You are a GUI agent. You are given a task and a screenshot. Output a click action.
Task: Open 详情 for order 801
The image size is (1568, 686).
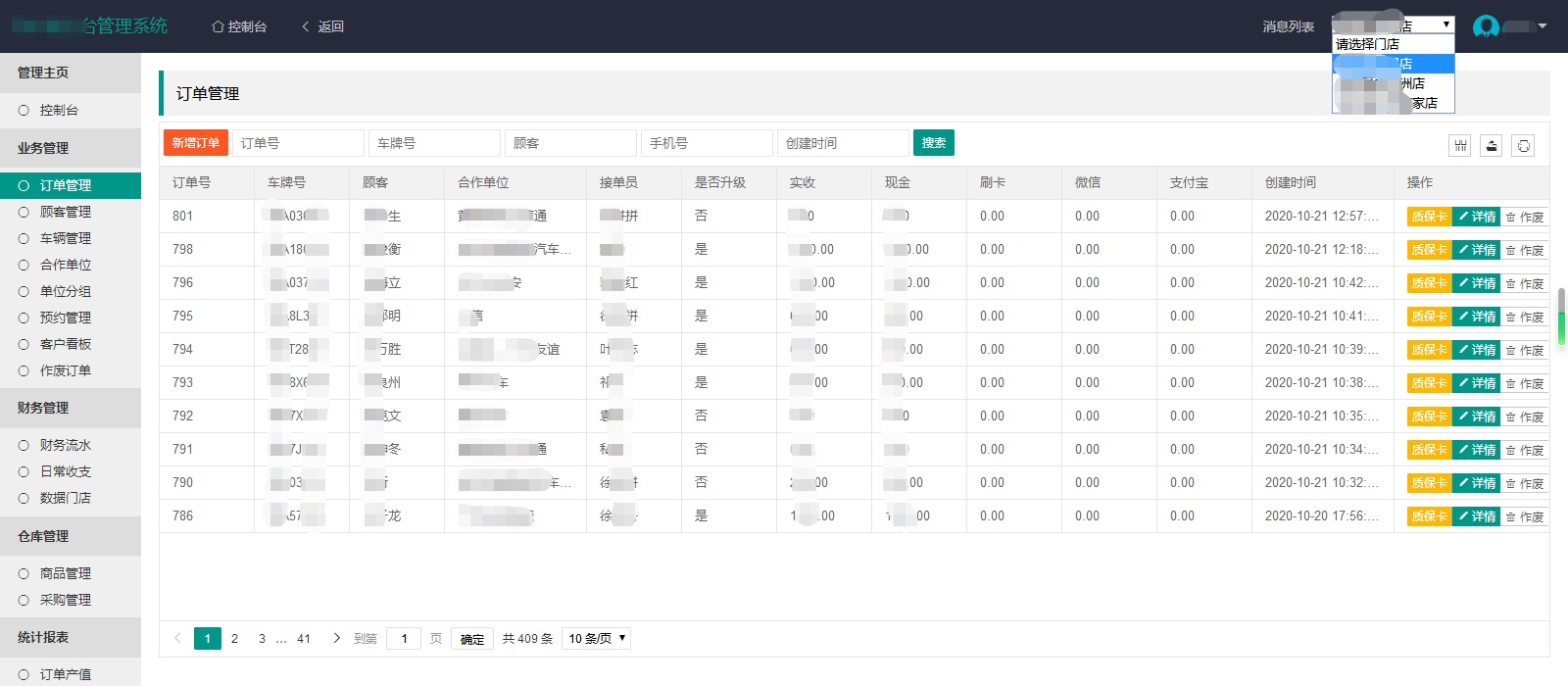click(1476, 217)
